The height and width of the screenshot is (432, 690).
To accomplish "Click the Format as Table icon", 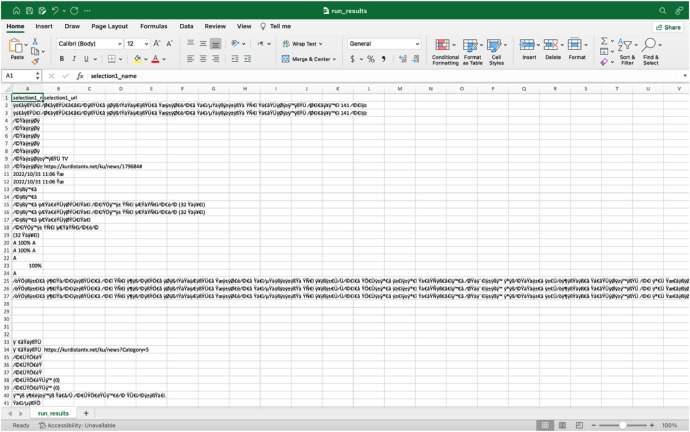I will tap(470, 45).
